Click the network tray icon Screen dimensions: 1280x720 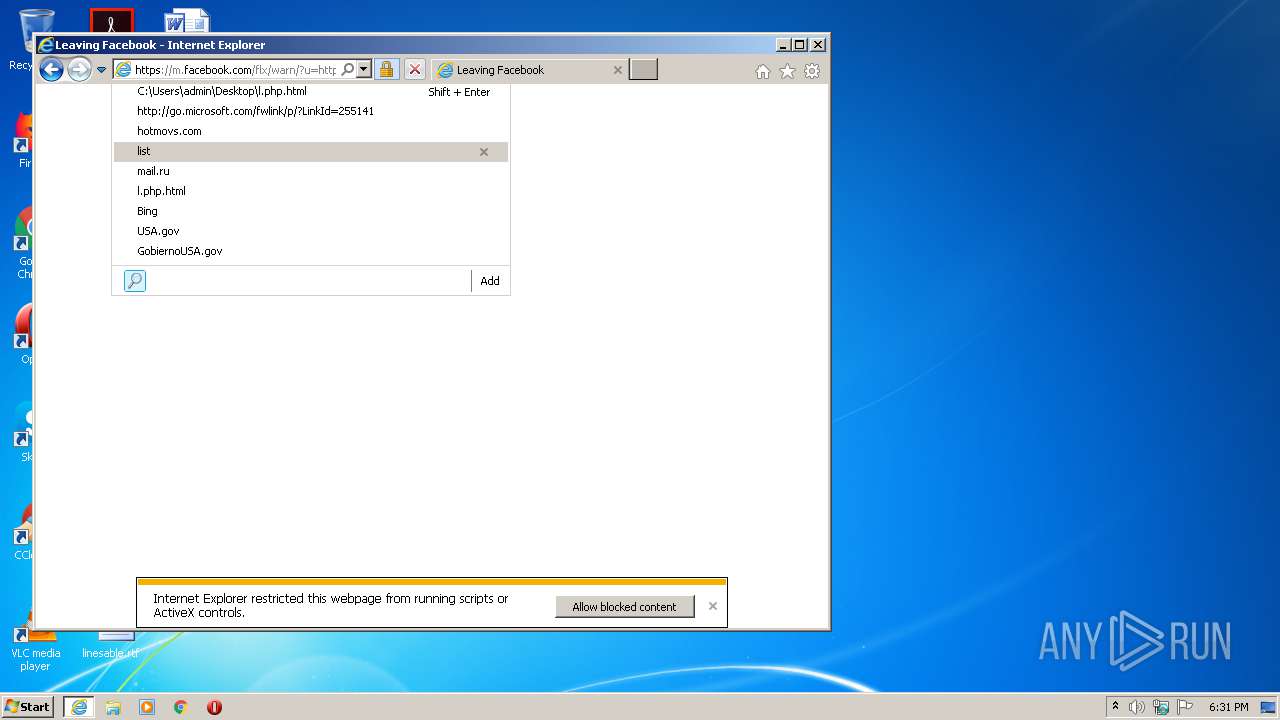coord(1161,707)
